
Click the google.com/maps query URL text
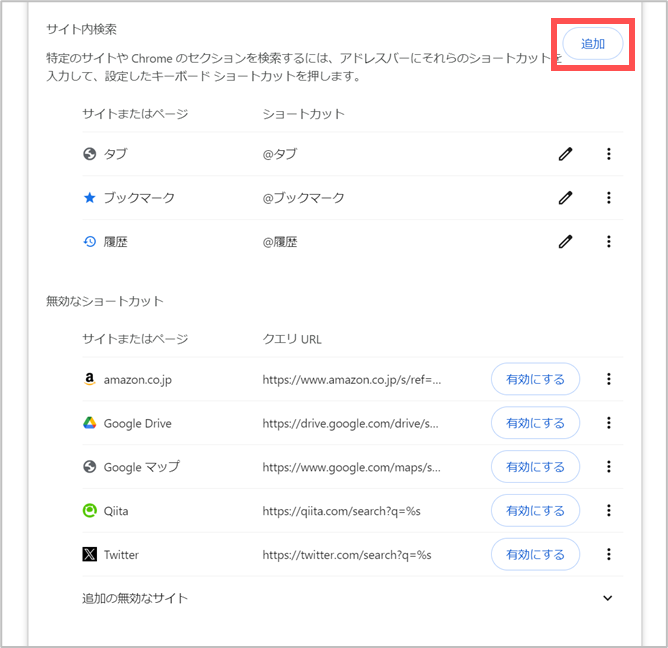tap(351, 467)
